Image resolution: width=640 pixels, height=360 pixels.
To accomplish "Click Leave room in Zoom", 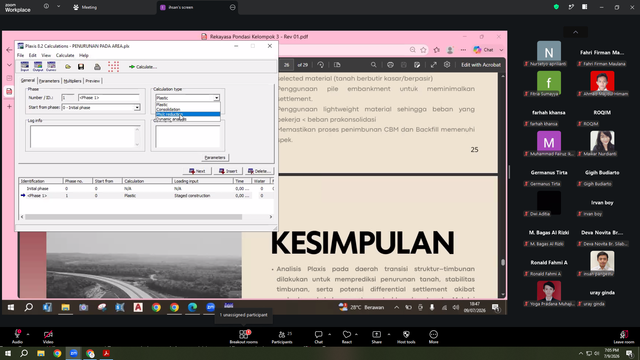I will coord(624,337).
